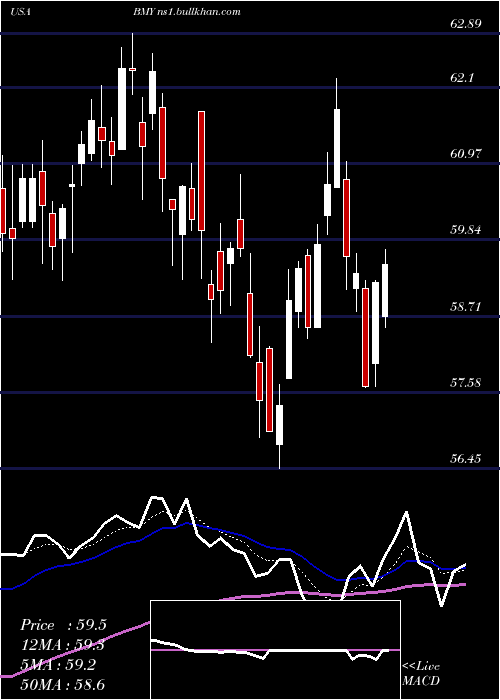Click the 50MA : 58.6 readout
Viewport: 500px width, 700px height.
(63, 684)
